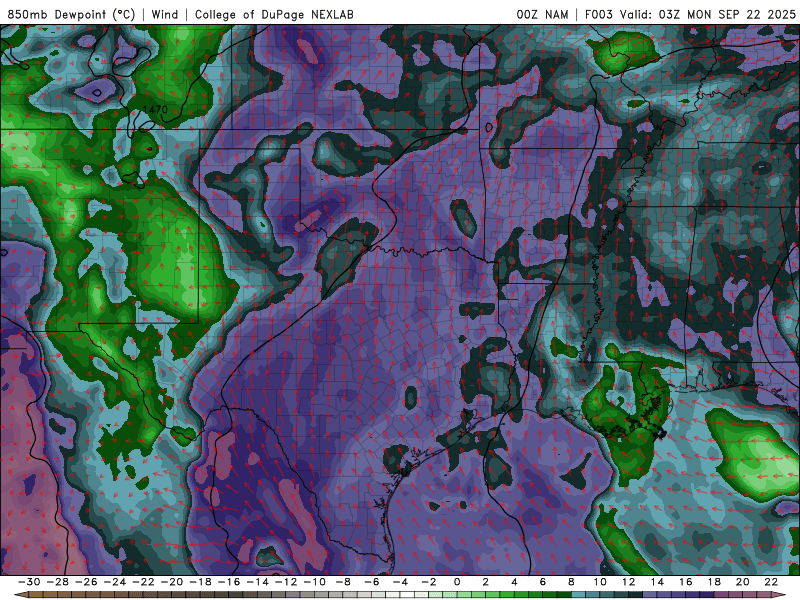Click the "-20" scale label
This screenshot has width=800, height=600.
171,582
